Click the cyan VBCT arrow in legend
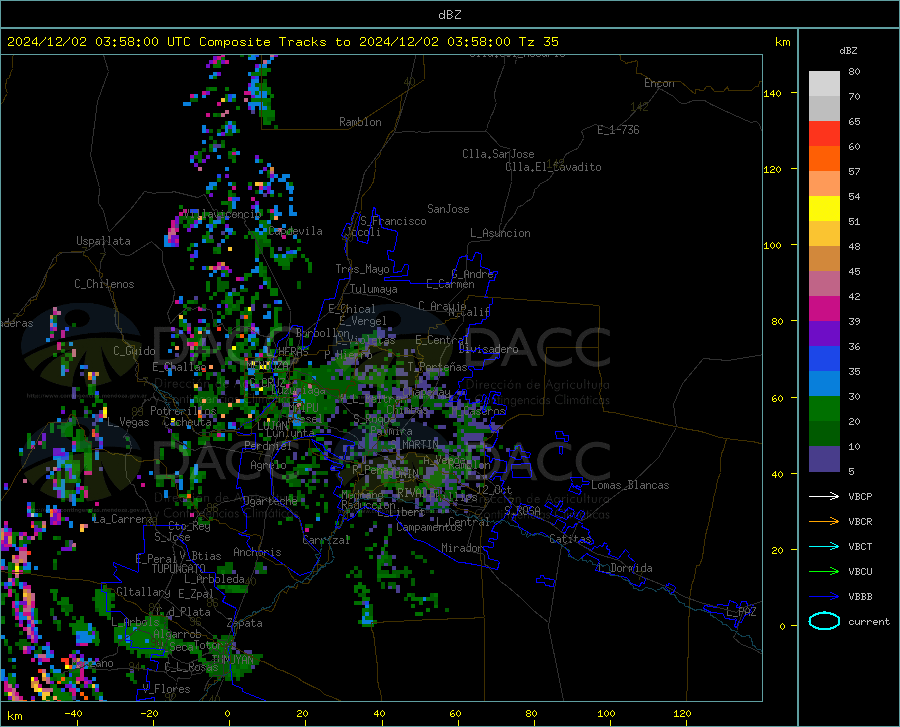This screenshot has height=727, width=900. tap(824, 546)
